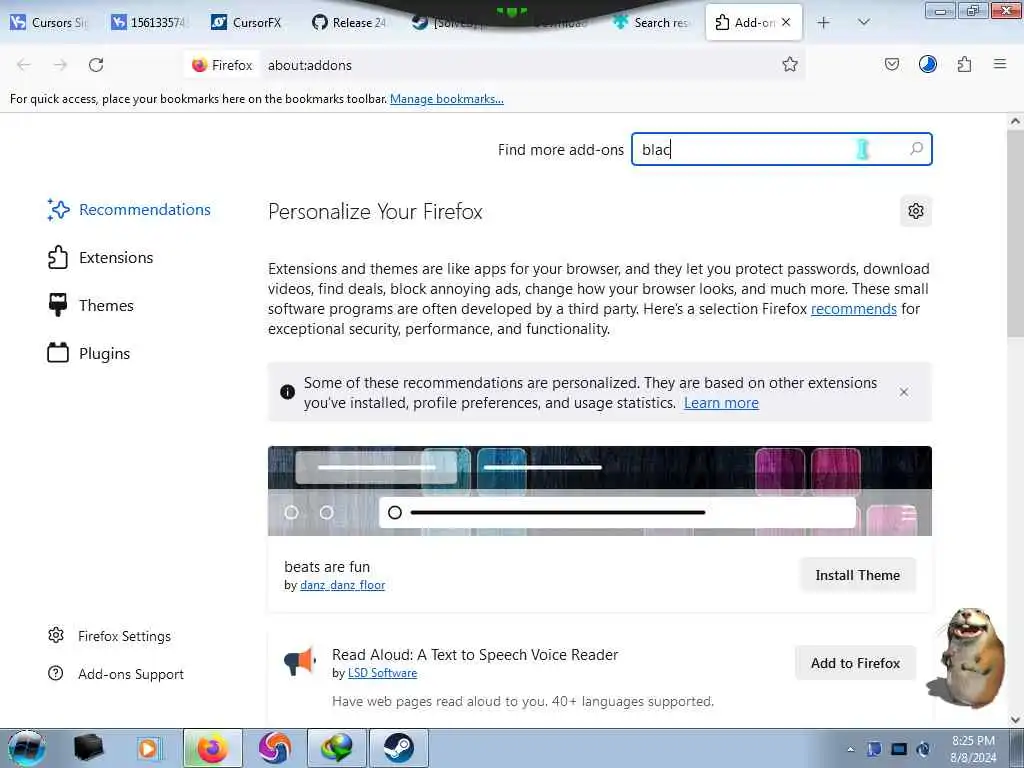Show hidden system tray icons
The image size is (1024, 768).
(850, 749)
